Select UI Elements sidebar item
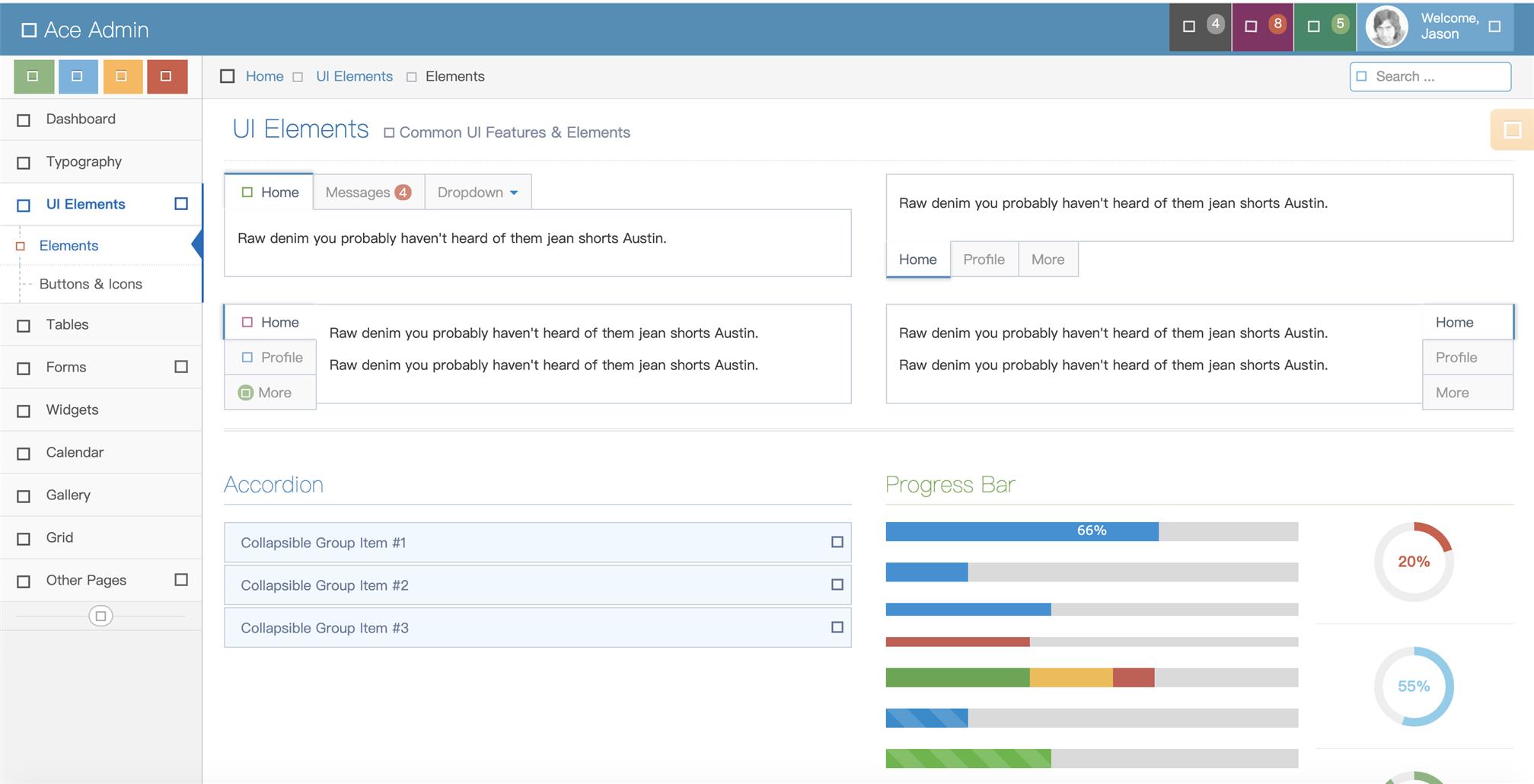Image resolution: width=1534 pixels, height=784 pixels. coord(101,204)
